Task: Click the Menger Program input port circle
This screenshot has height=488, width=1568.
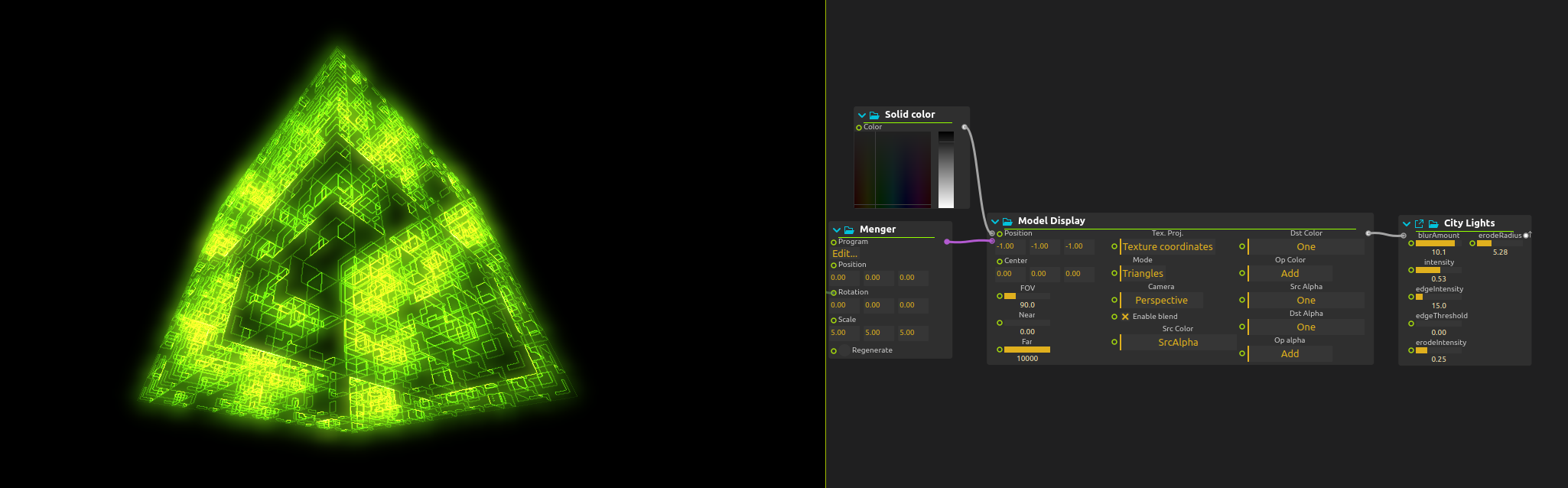Action: 834,242
